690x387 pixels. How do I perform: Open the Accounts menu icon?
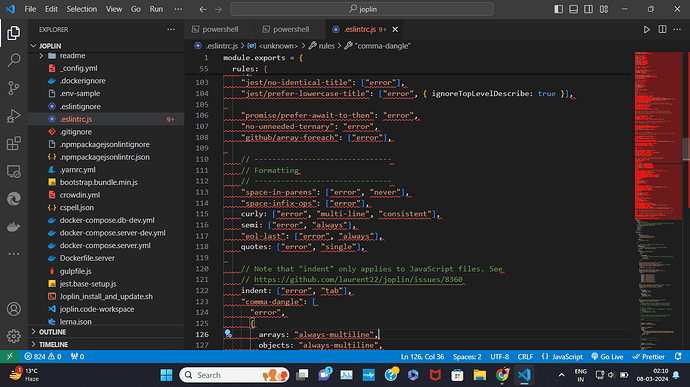point(14,309)
